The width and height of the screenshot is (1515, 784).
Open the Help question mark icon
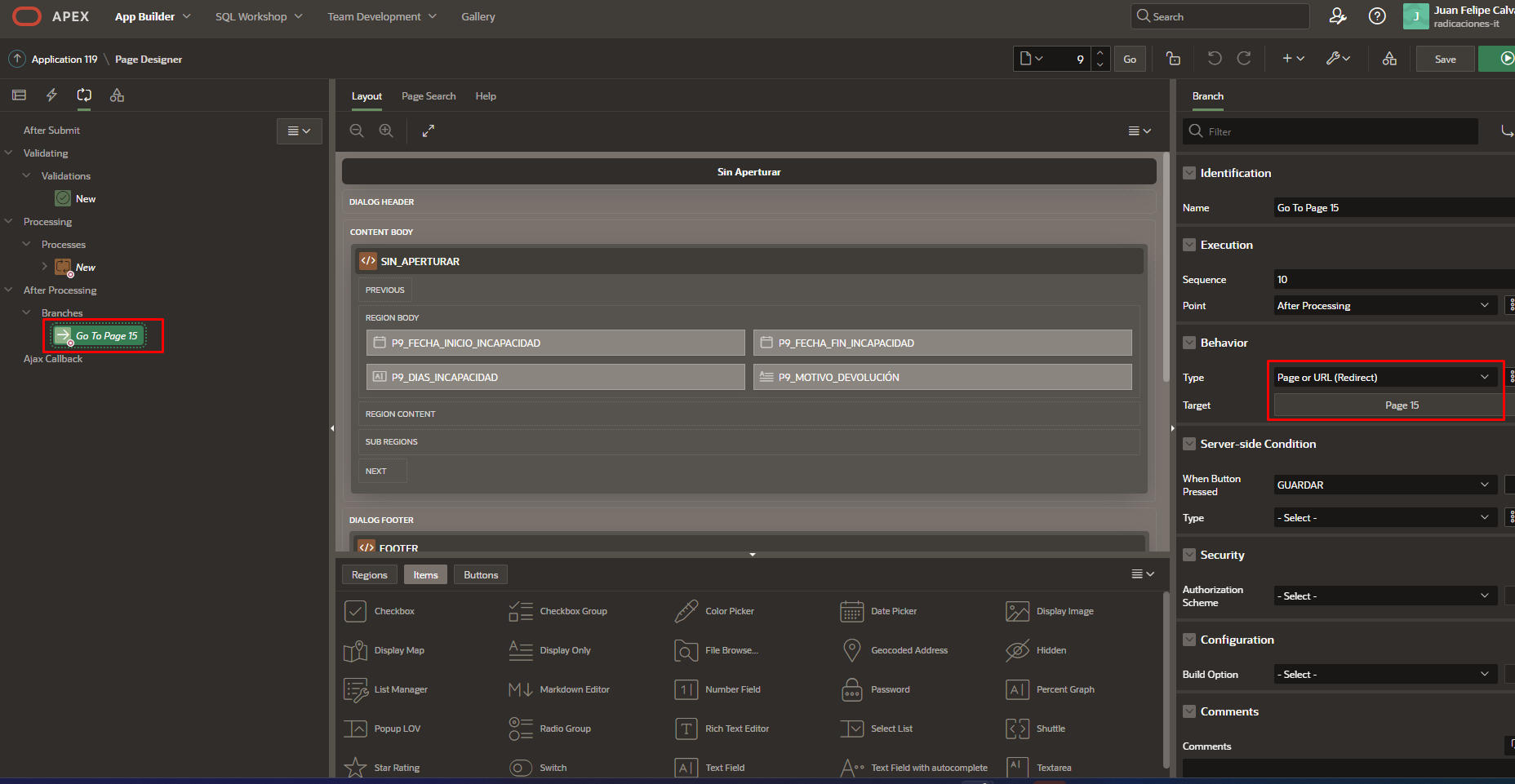click(1377, 16)
